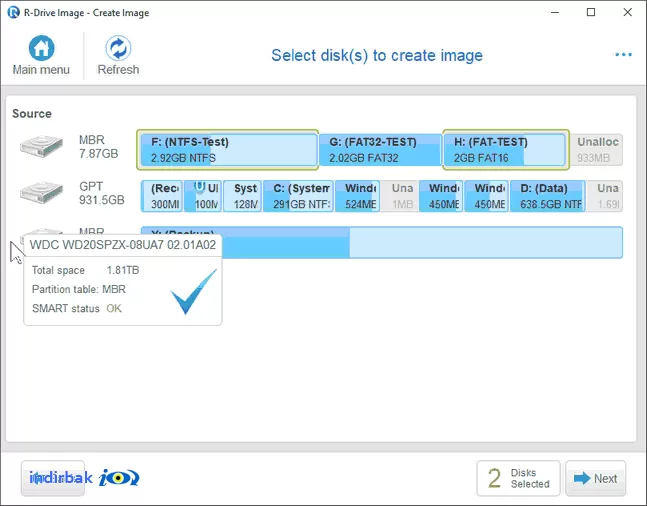The image size is (647, 506).
Task: Click R-Drive Image app icon in title bar
Action: tap(13, 12)
